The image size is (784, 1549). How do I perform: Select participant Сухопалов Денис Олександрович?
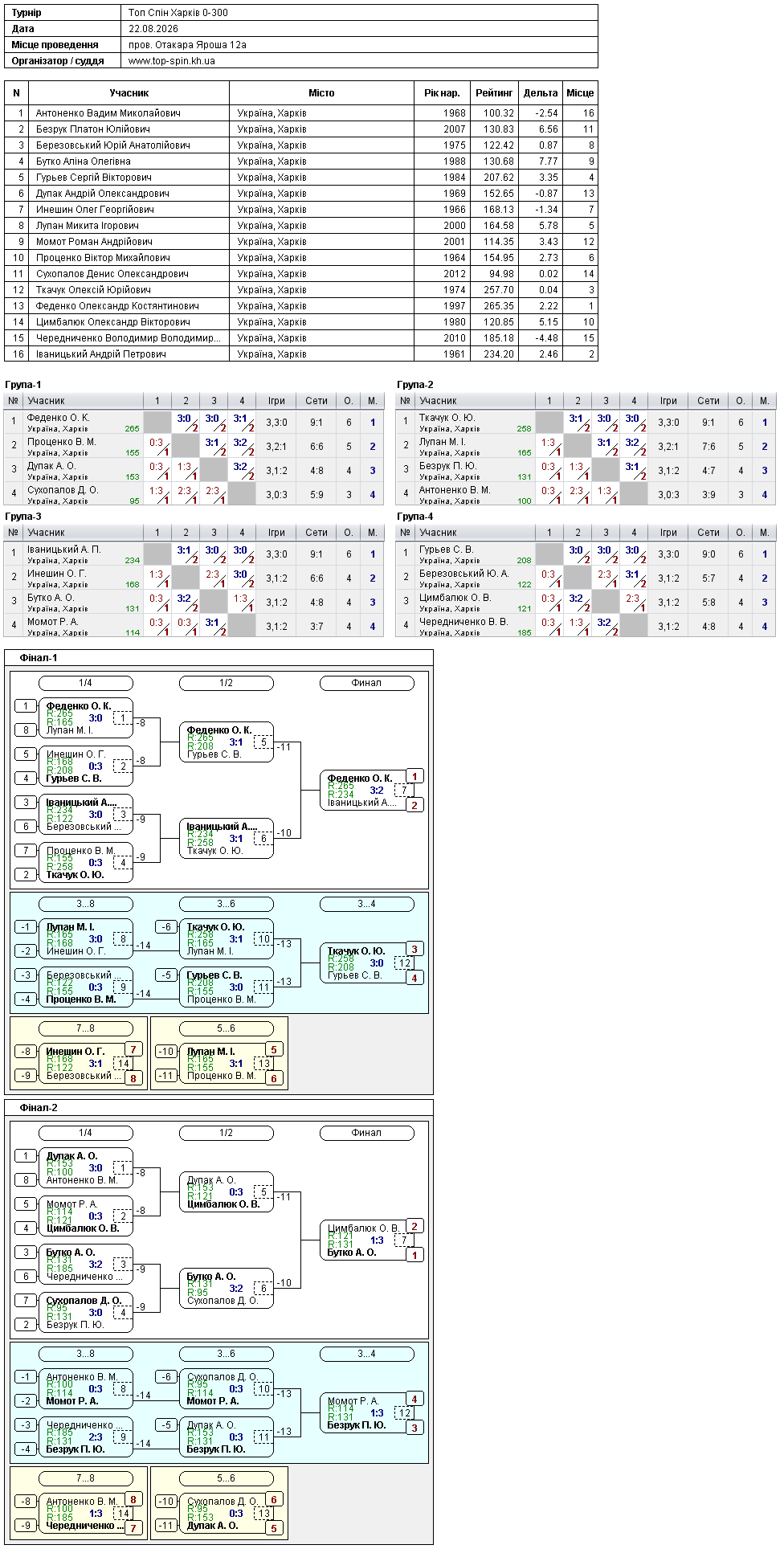(112, 274)
